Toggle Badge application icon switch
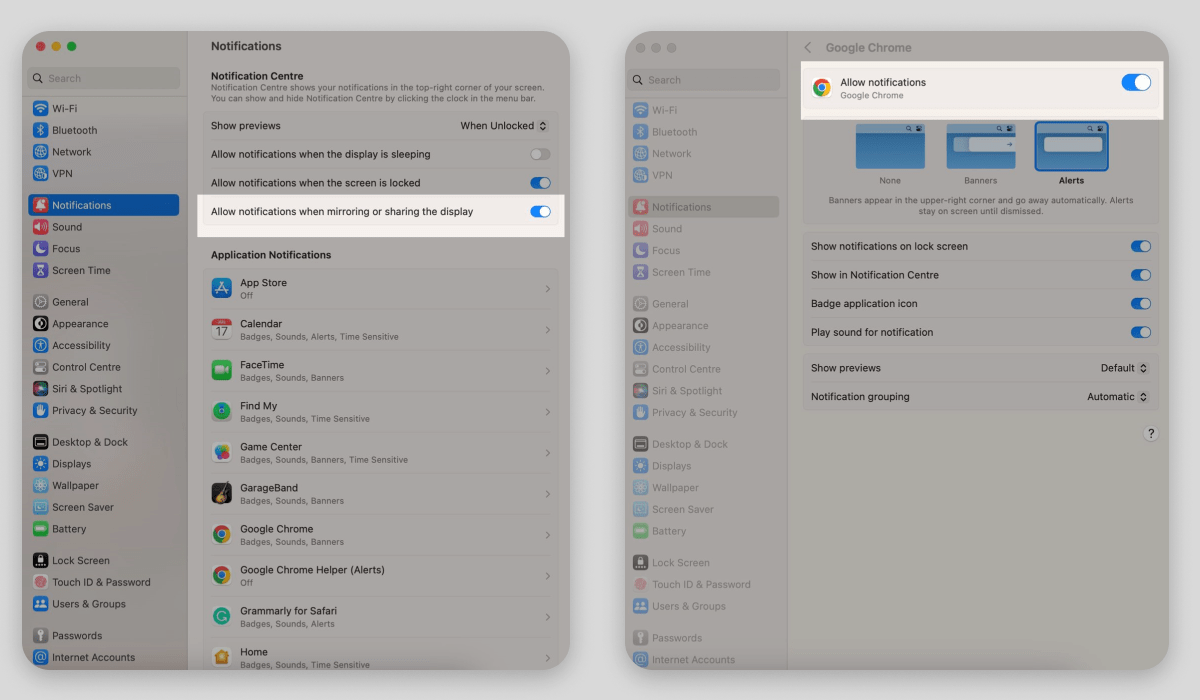Viewport: 1200px width, 700px height. pyautogui.click(x=1140, y=304)
